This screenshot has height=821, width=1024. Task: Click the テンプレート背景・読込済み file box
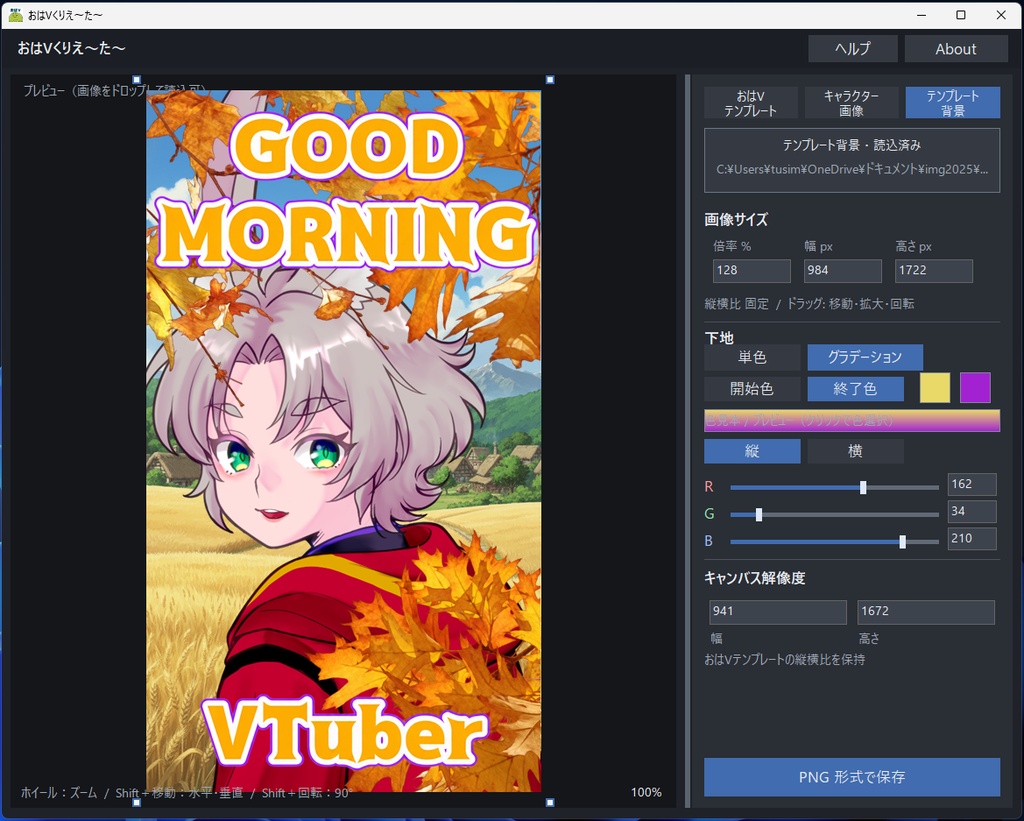click(852, 160)
